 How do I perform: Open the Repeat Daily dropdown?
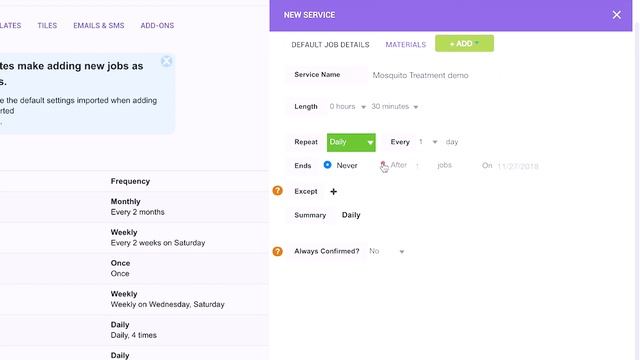click(x=351, y=142)
